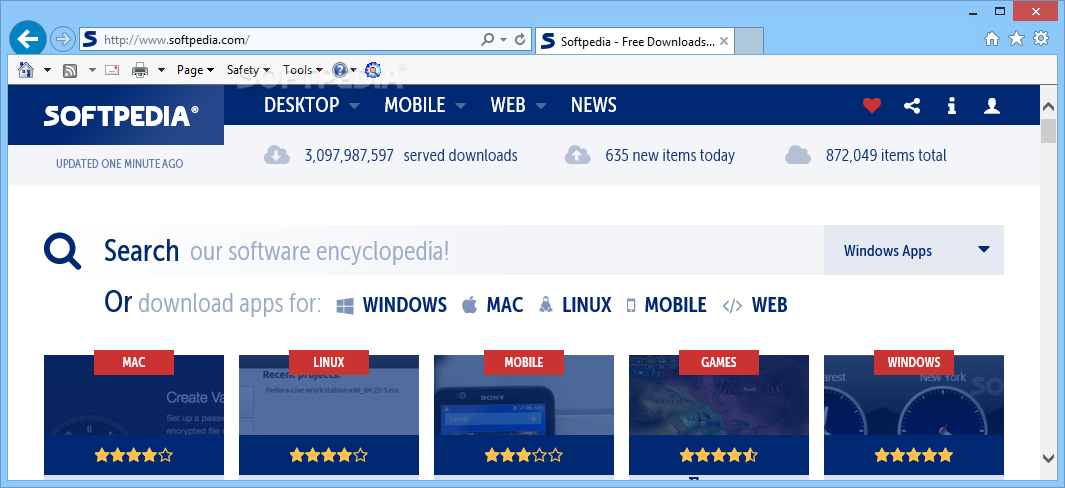Click the RSS feeds icon

(69, 70)
